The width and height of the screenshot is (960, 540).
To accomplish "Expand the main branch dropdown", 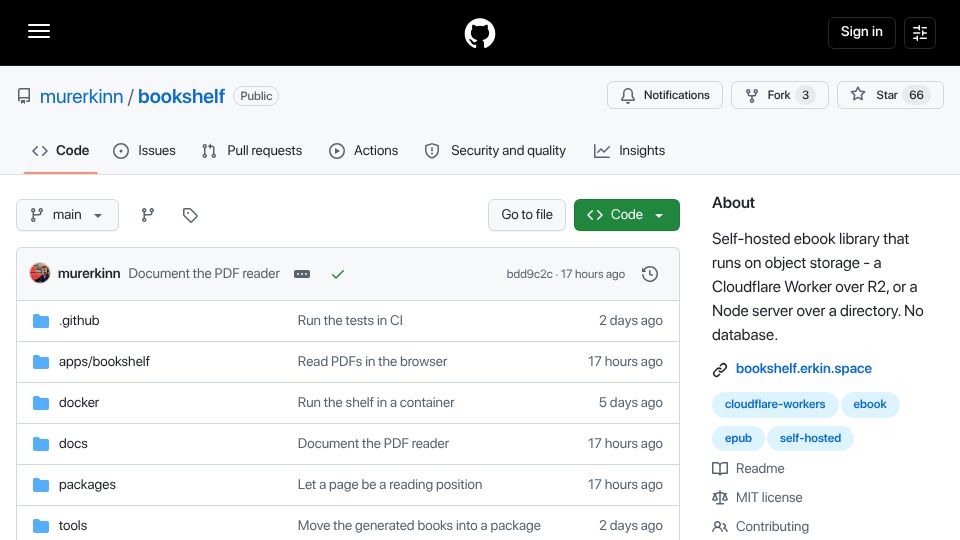I will pos(67,215).
